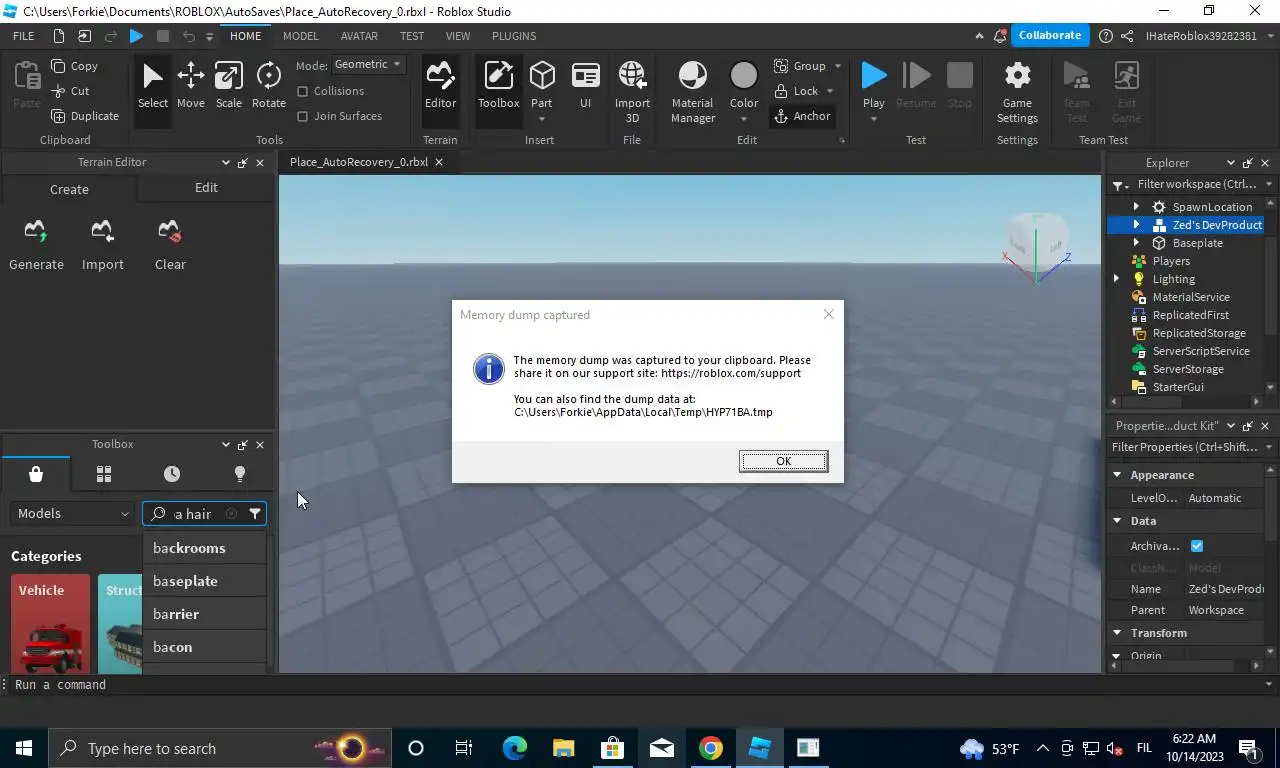The height and width of the screenshot is (768, 1280).
Task: Switch to the MODEL ribbon tab
Action: (300, 36)
